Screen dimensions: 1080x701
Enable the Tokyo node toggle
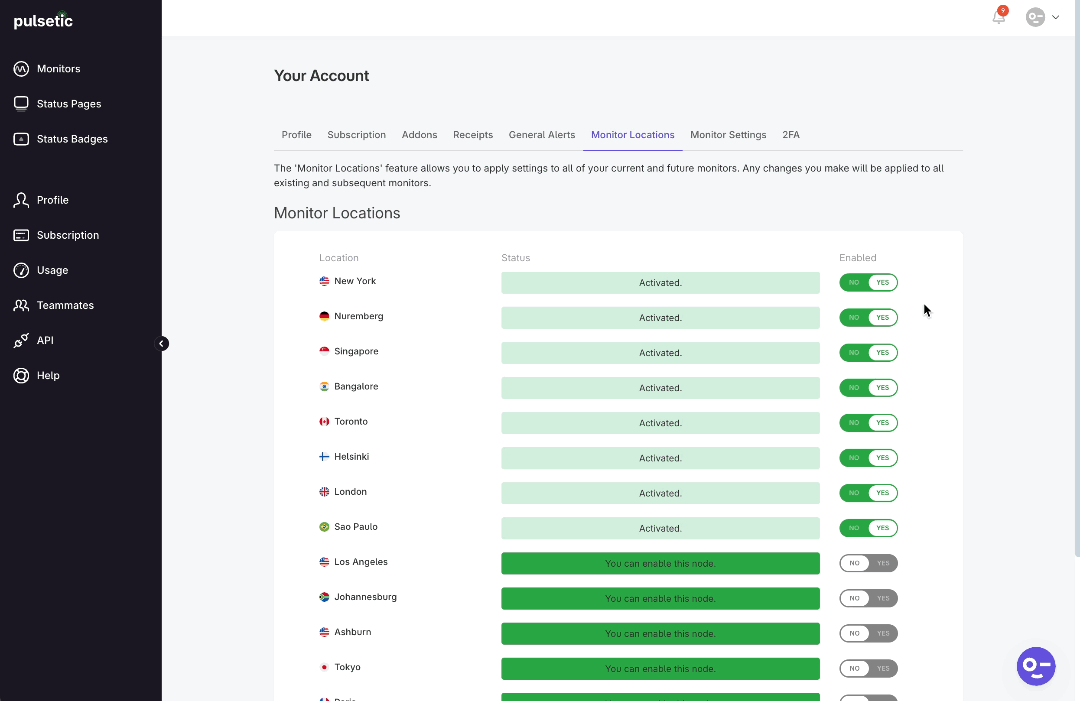(868, 669)
